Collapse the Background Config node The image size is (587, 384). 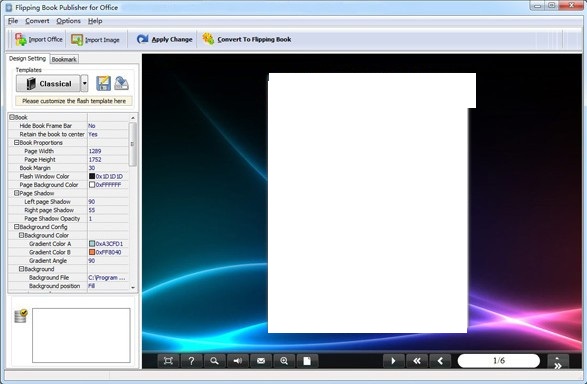point(16,227)
